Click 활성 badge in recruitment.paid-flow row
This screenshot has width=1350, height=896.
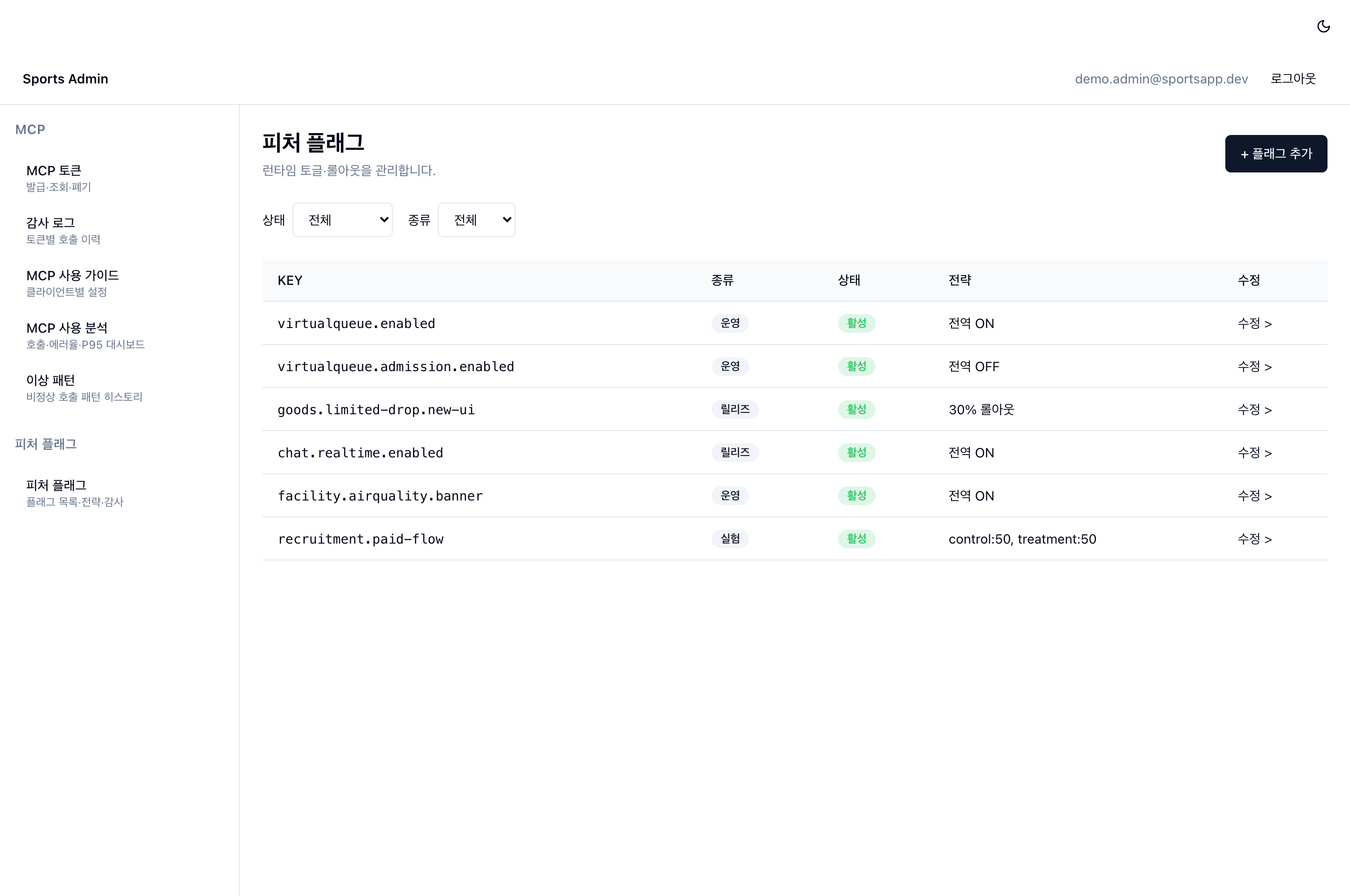pos(856,539)
